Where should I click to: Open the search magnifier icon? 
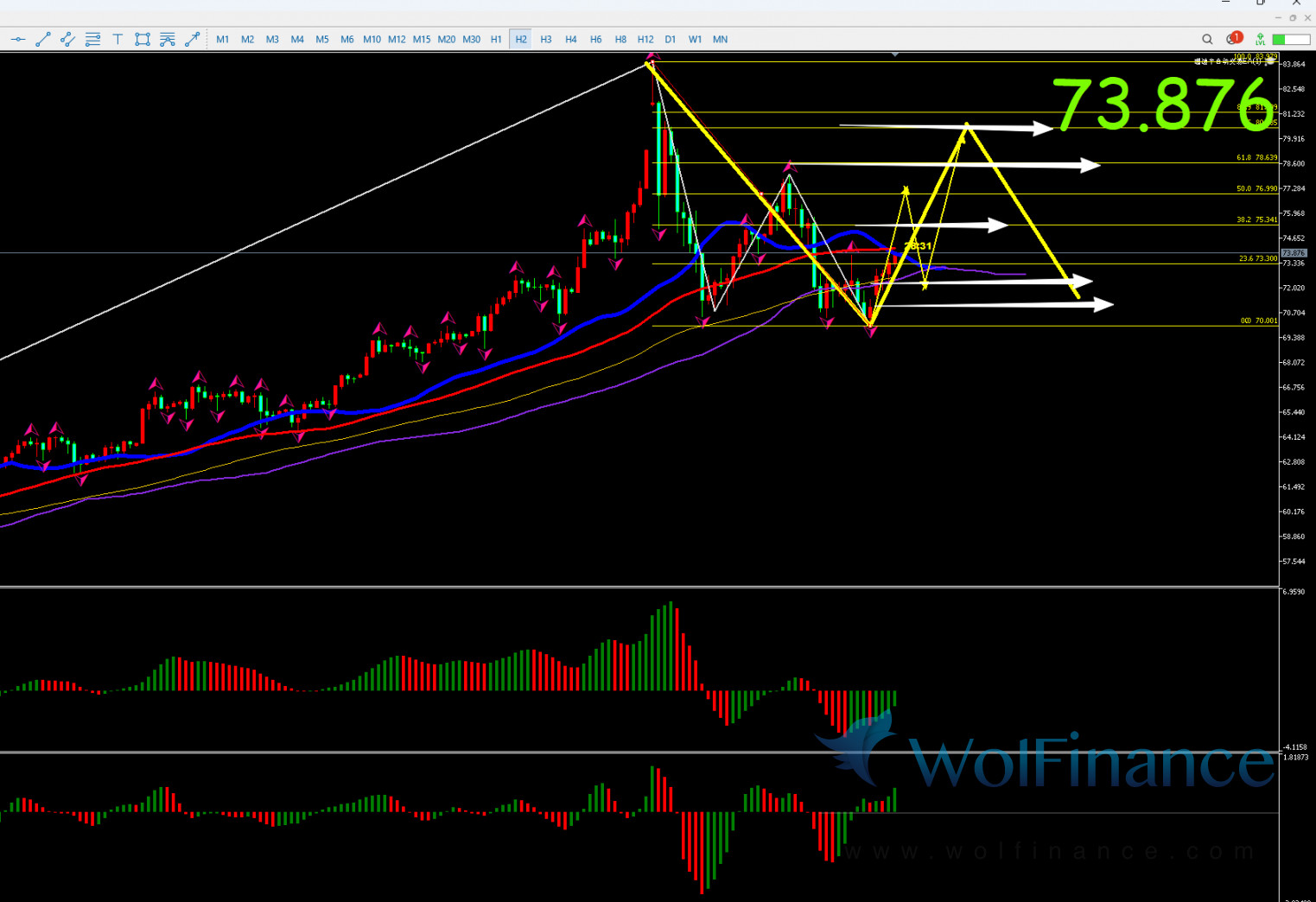click(1207, 39)
